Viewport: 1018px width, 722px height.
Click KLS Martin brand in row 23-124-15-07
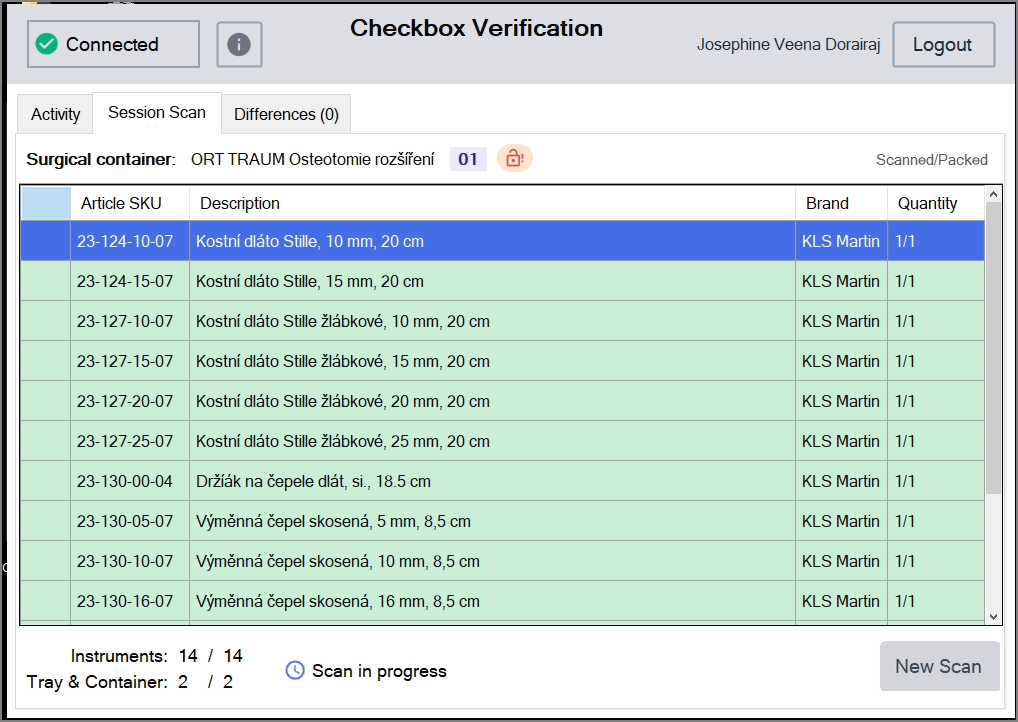(x=841, y=281)
